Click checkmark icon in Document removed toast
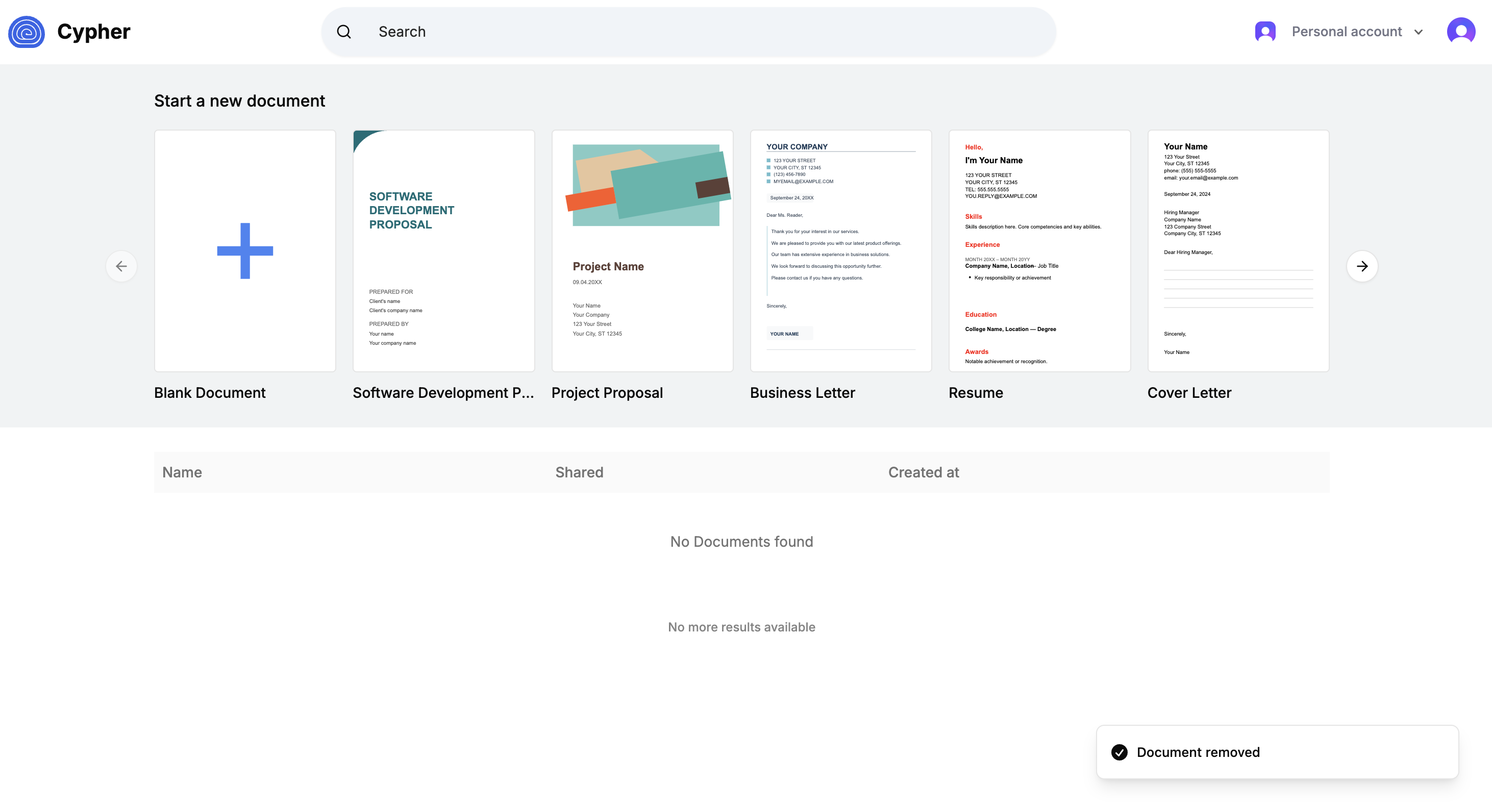Screen dimensions: 1492x812 click(x=1119, y=752)
